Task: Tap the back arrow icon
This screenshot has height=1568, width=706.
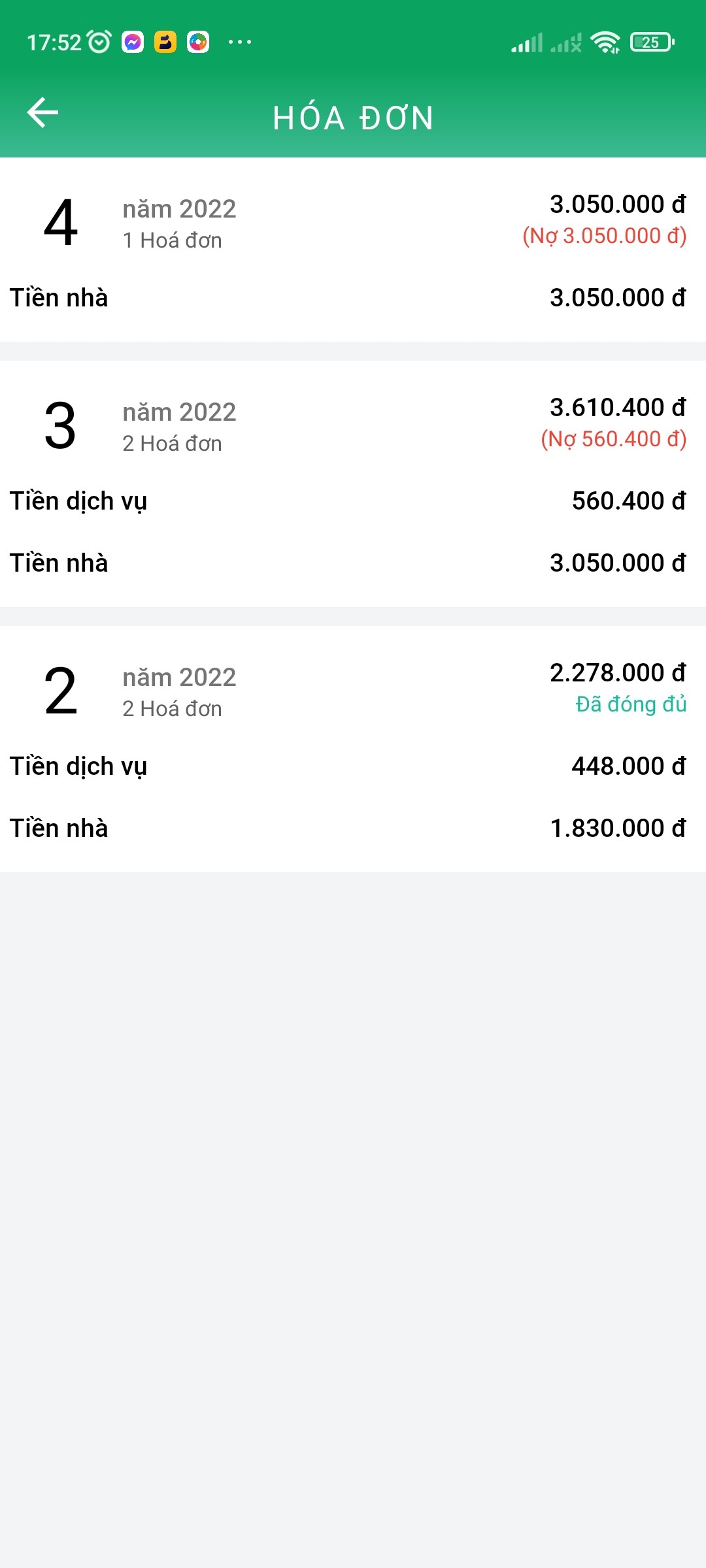Action: 42,113
